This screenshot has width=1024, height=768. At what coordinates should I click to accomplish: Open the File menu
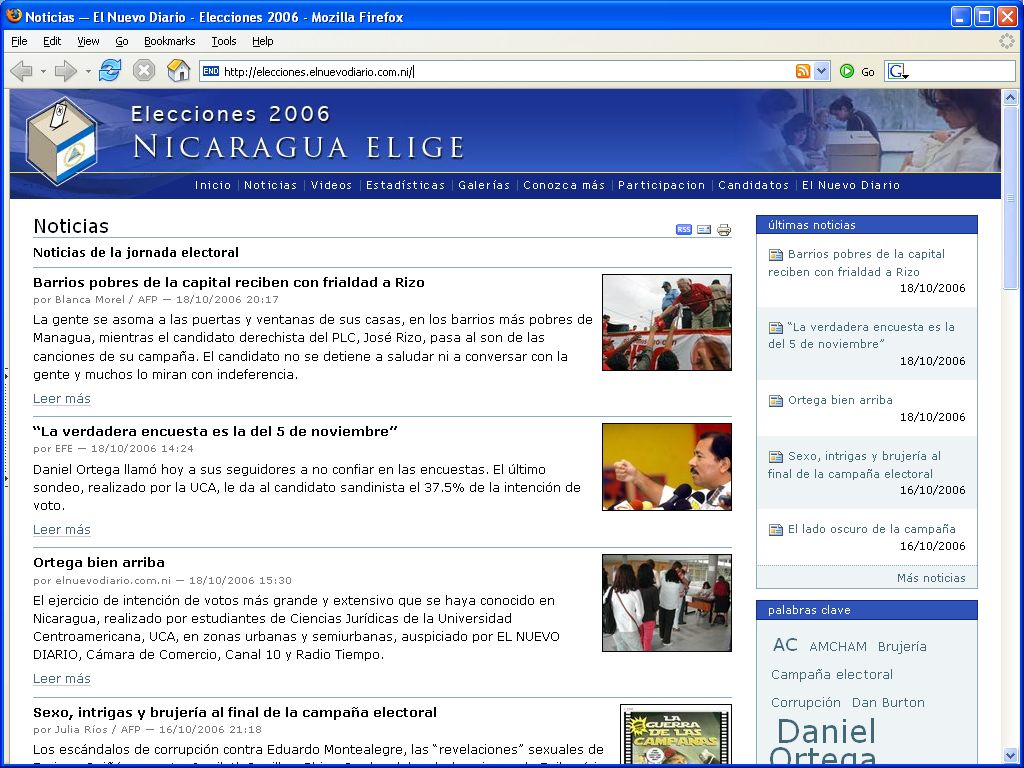tap(19, 41)
